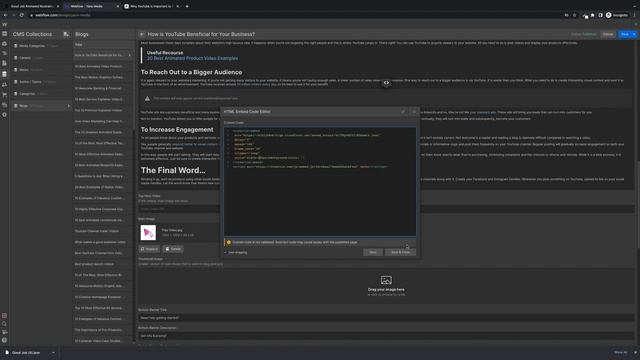Click the expand icon in HTML Embed editor header
This screenshot has height=360, width=640.
(403, 111)
